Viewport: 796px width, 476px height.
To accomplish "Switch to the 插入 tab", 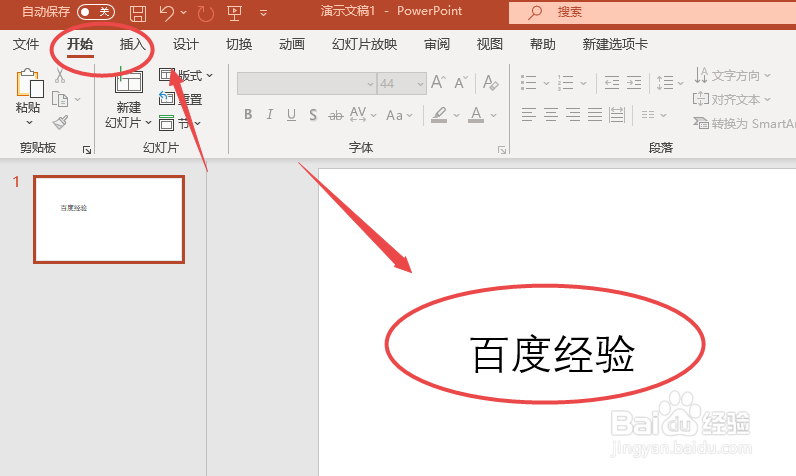I will coord(132,45).
